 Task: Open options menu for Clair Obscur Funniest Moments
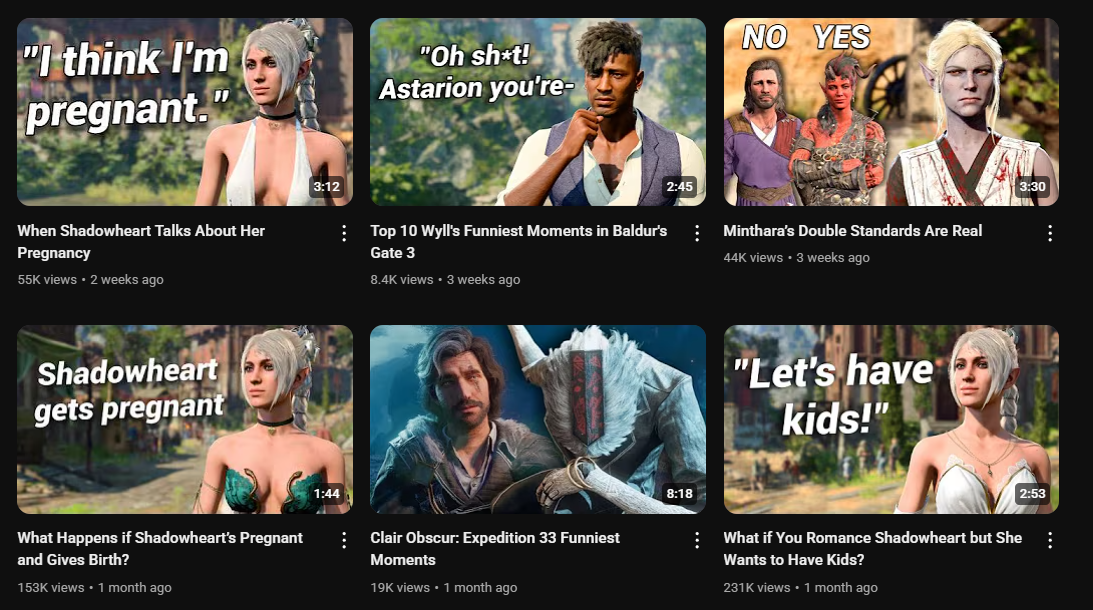click(697, 540)
